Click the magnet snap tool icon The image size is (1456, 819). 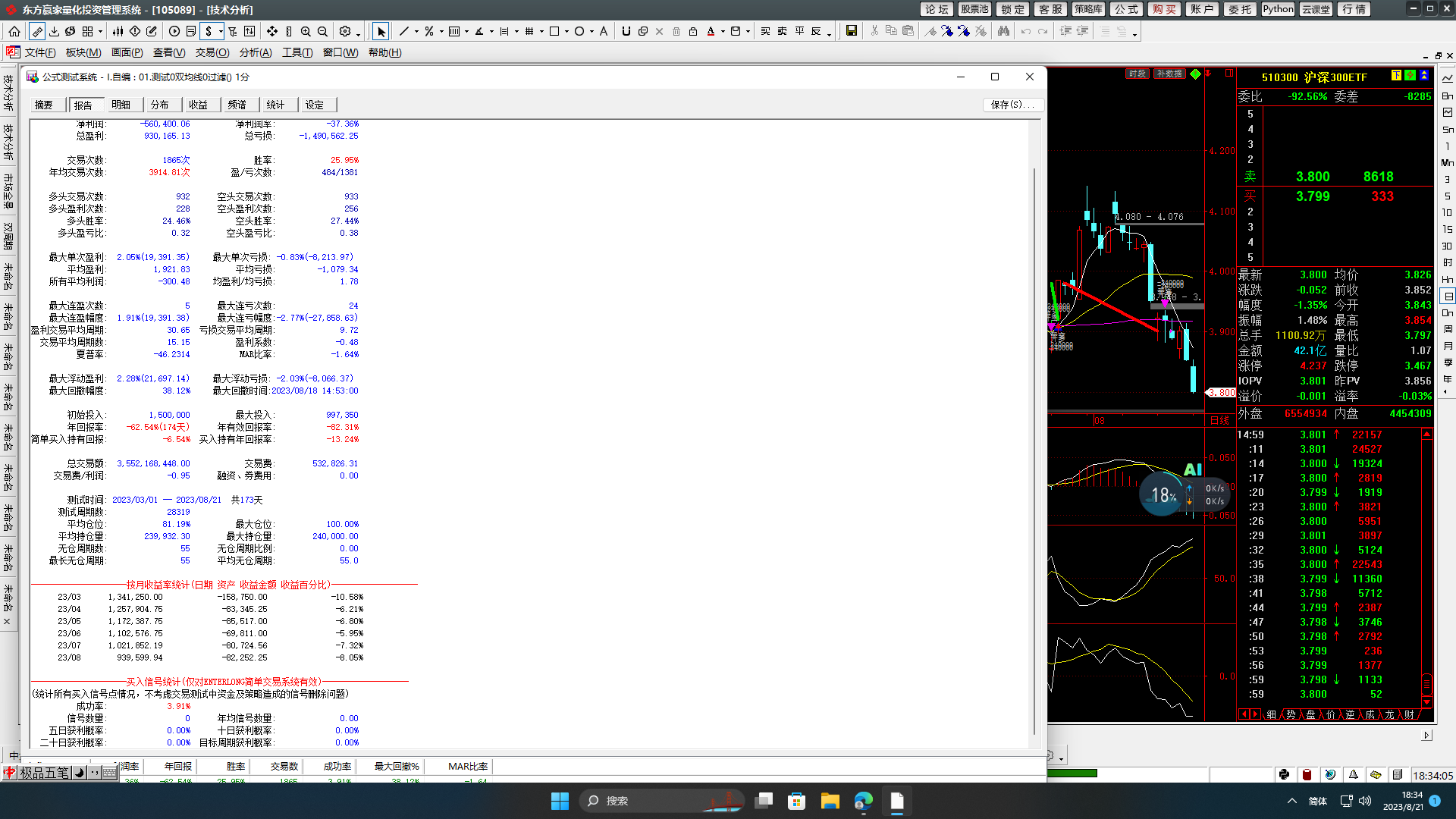[626, 31]
